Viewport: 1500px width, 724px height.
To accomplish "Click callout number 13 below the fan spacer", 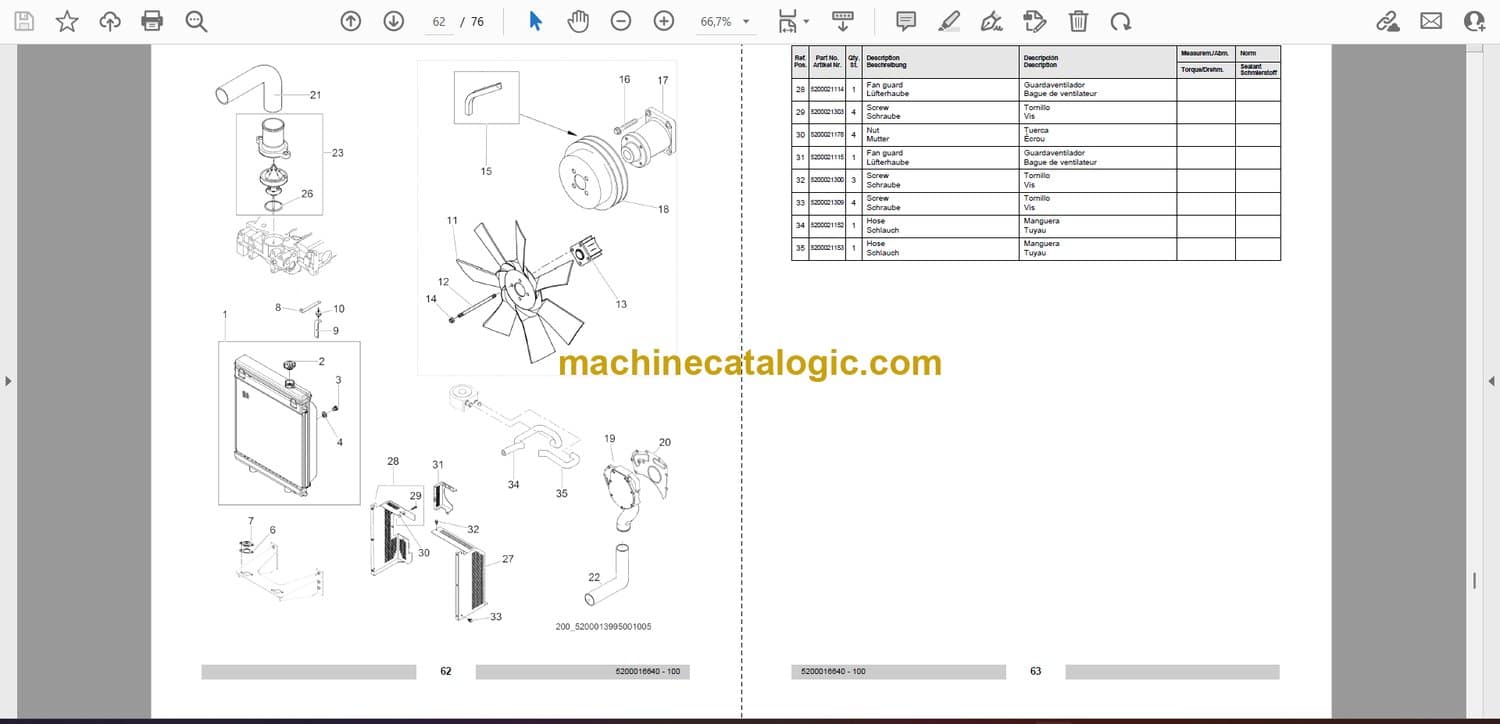I will 621,304.
